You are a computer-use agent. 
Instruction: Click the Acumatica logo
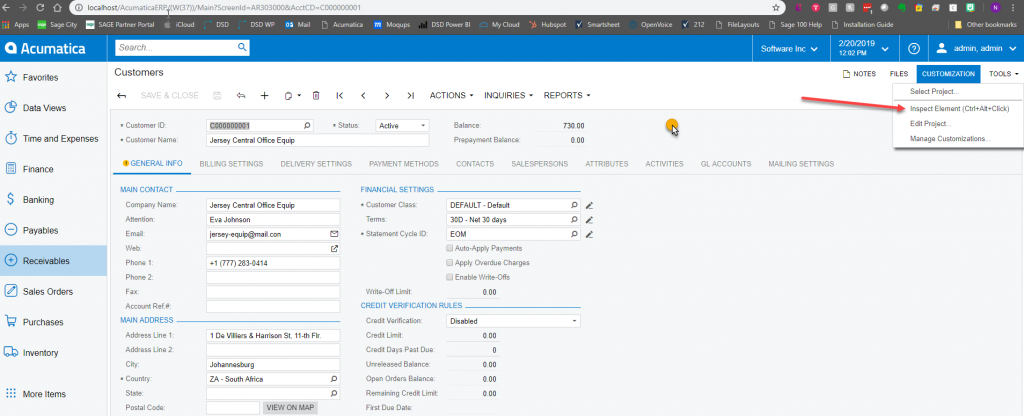[x=46, y=48]
